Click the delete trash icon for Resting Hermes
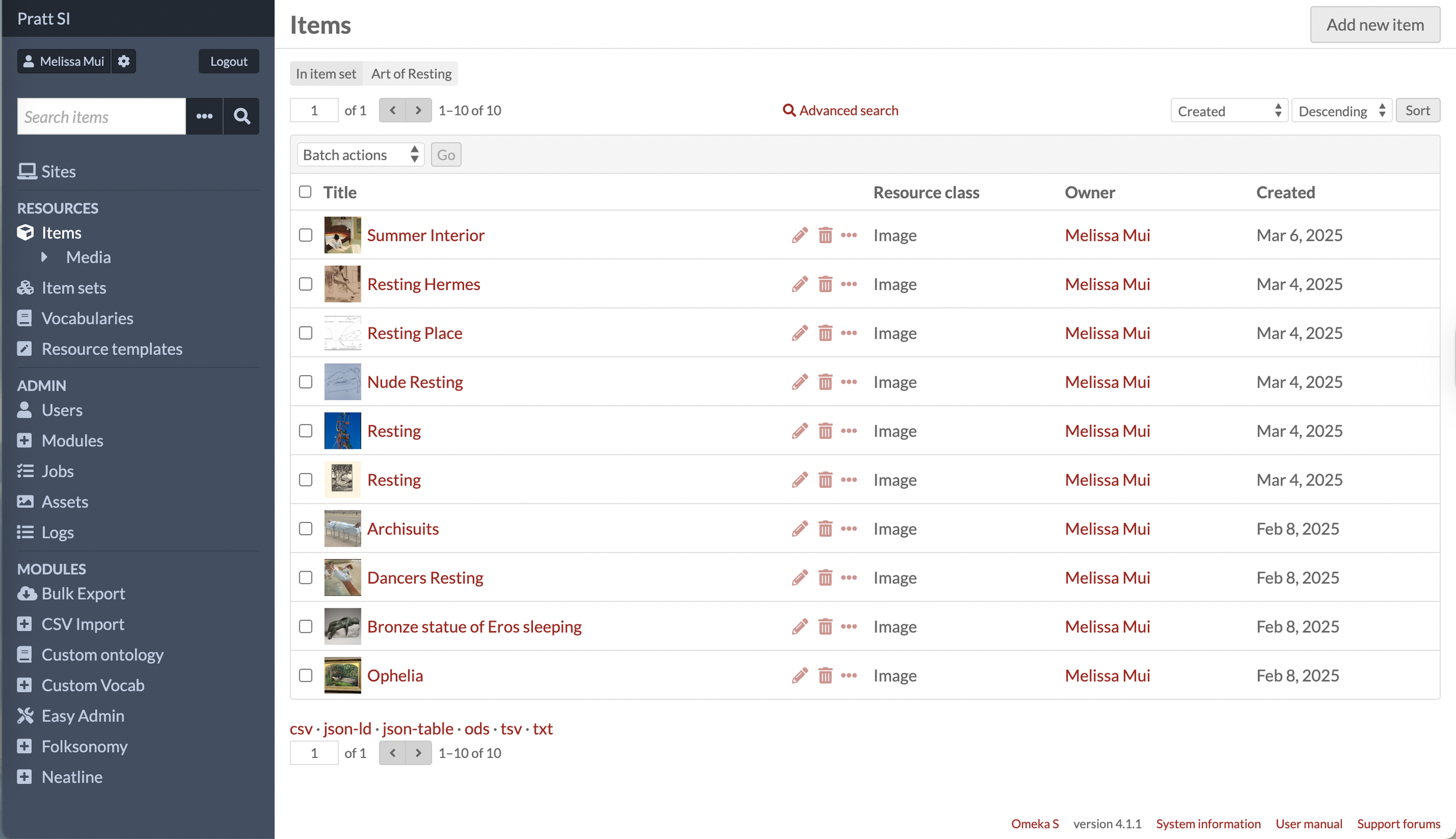 pyautogui.click(x=825, y=284)
